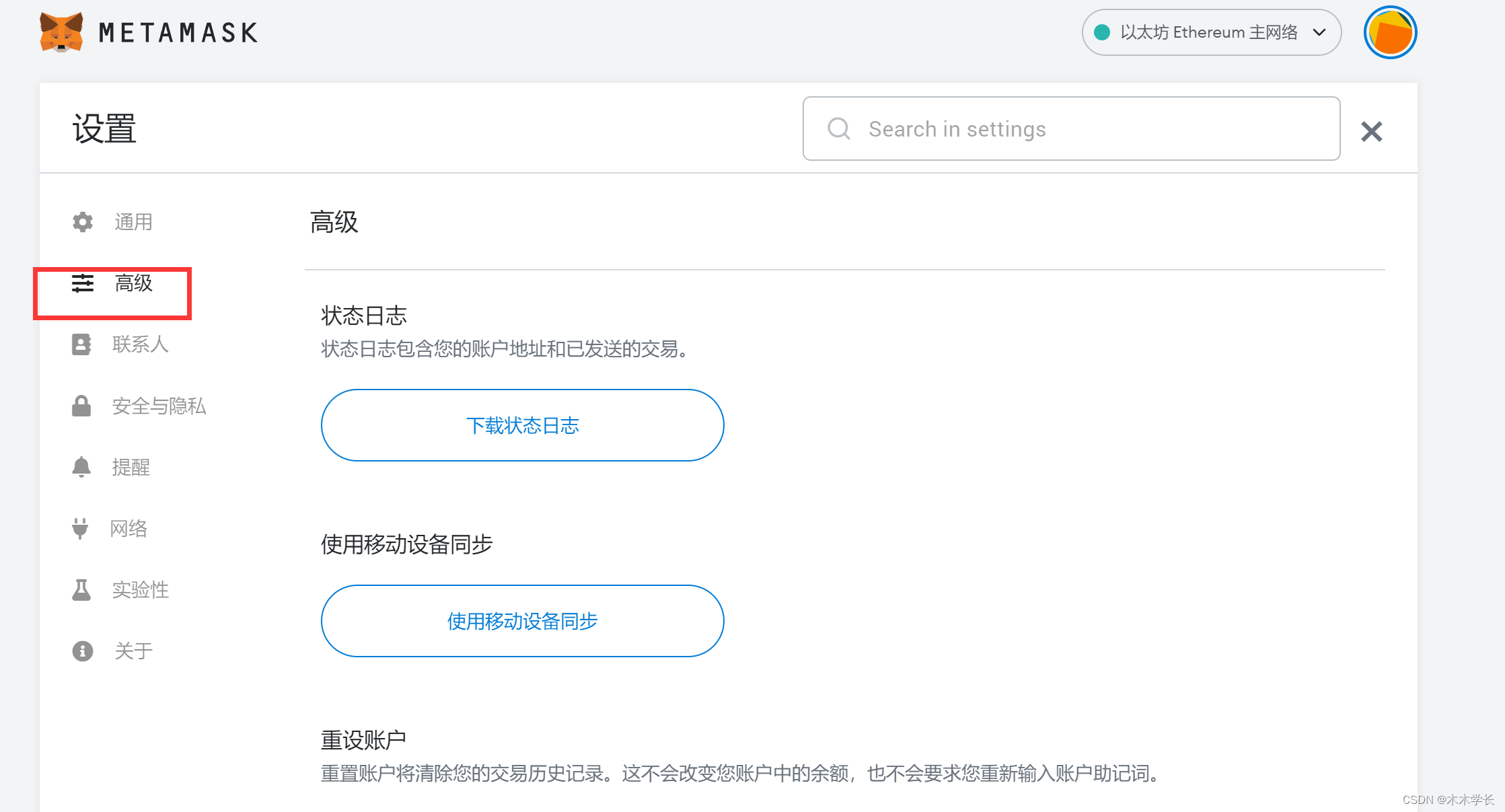The image size is (1505, 812).
Task: Click the plug icon for 网络
Action: click(80, 528)
